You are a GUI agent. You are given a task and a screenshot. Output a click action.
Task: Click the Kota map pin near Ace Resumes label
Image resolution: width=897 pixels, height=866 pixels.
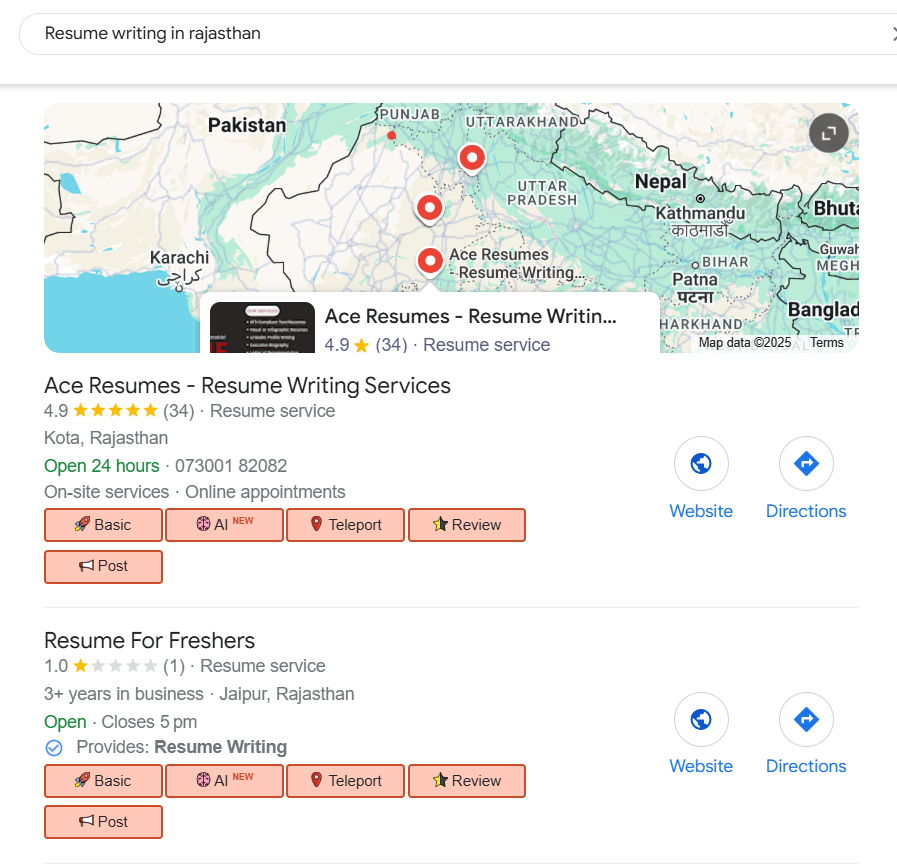coord(430,260)
